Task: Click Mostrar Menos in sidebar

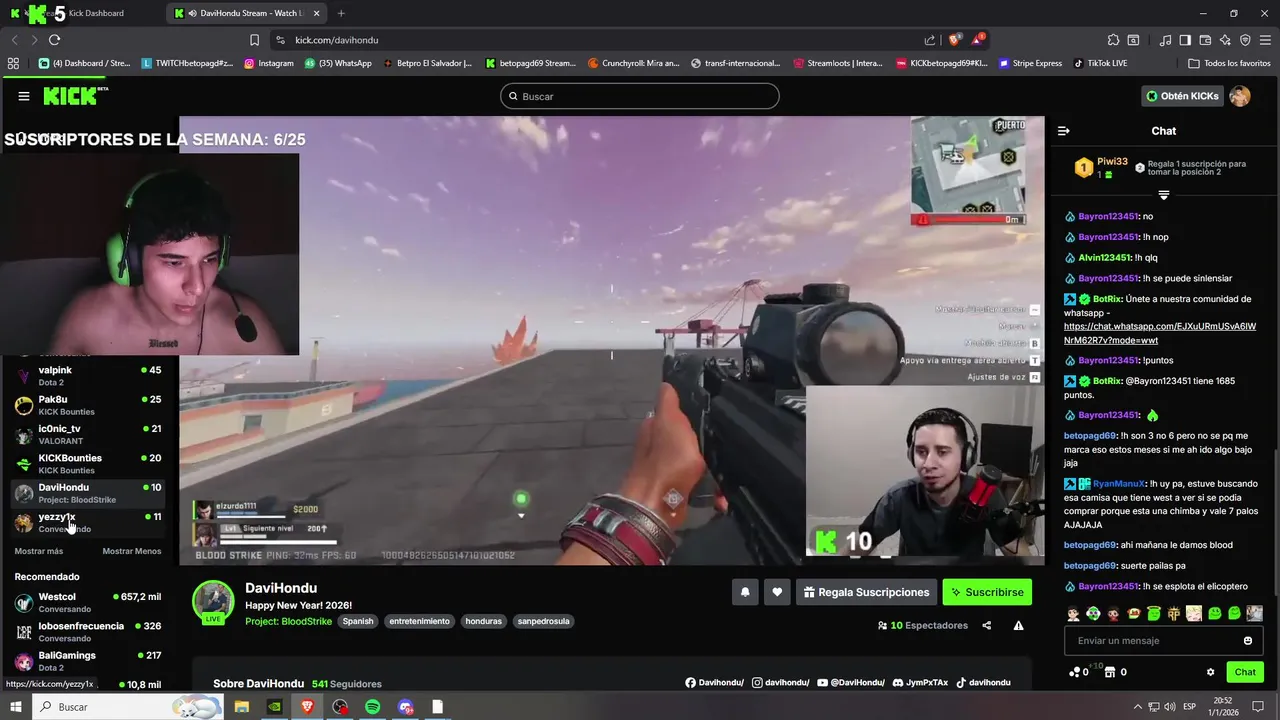Action: (x=132, y=551)
